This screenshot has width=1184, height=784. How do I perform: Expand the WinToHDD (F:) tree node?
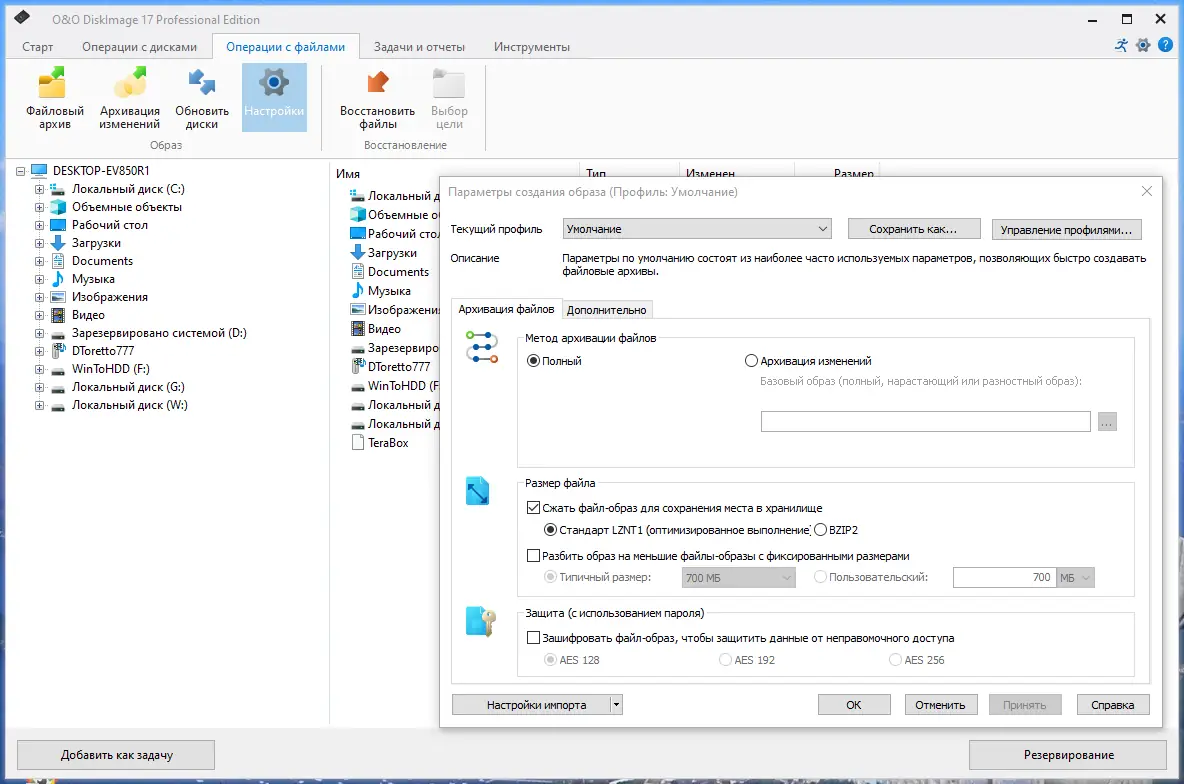tap(39, 369)
